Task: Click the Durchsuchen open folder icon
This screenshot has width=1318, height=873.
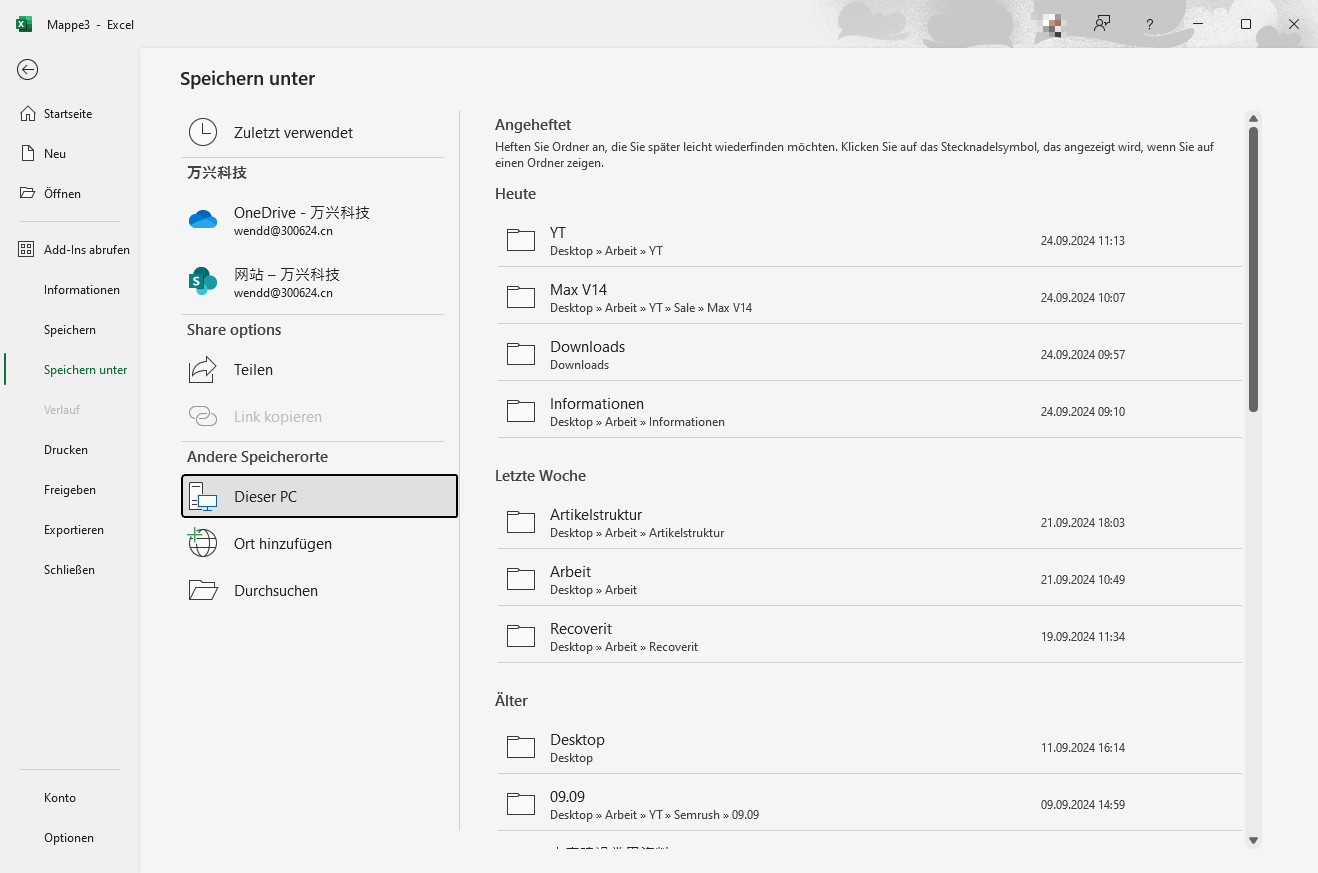Action: [203, 590]
